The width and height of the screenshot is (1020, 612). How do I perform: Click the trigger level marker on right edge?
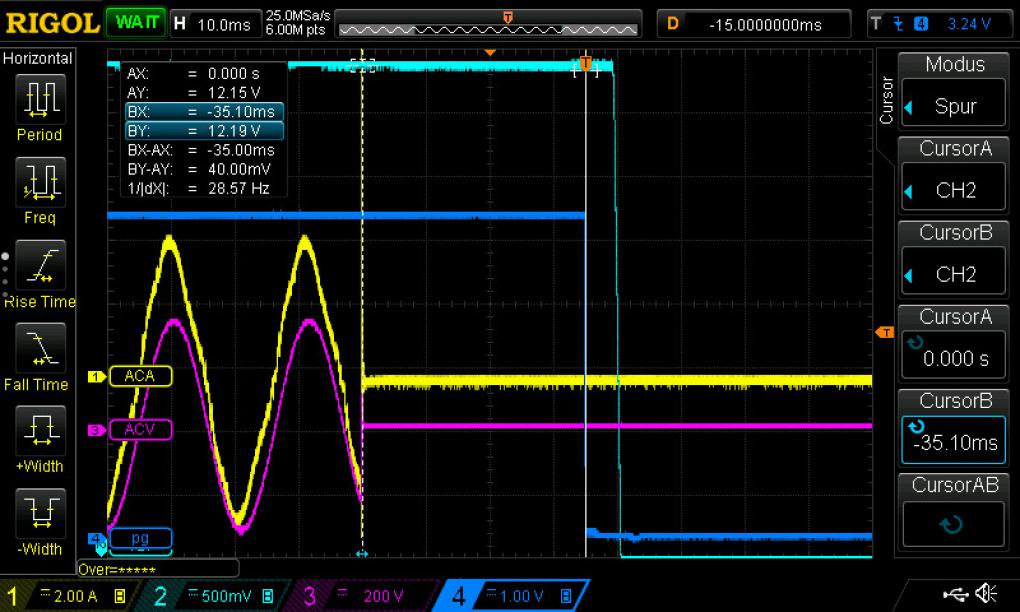[x=885, y=332]
